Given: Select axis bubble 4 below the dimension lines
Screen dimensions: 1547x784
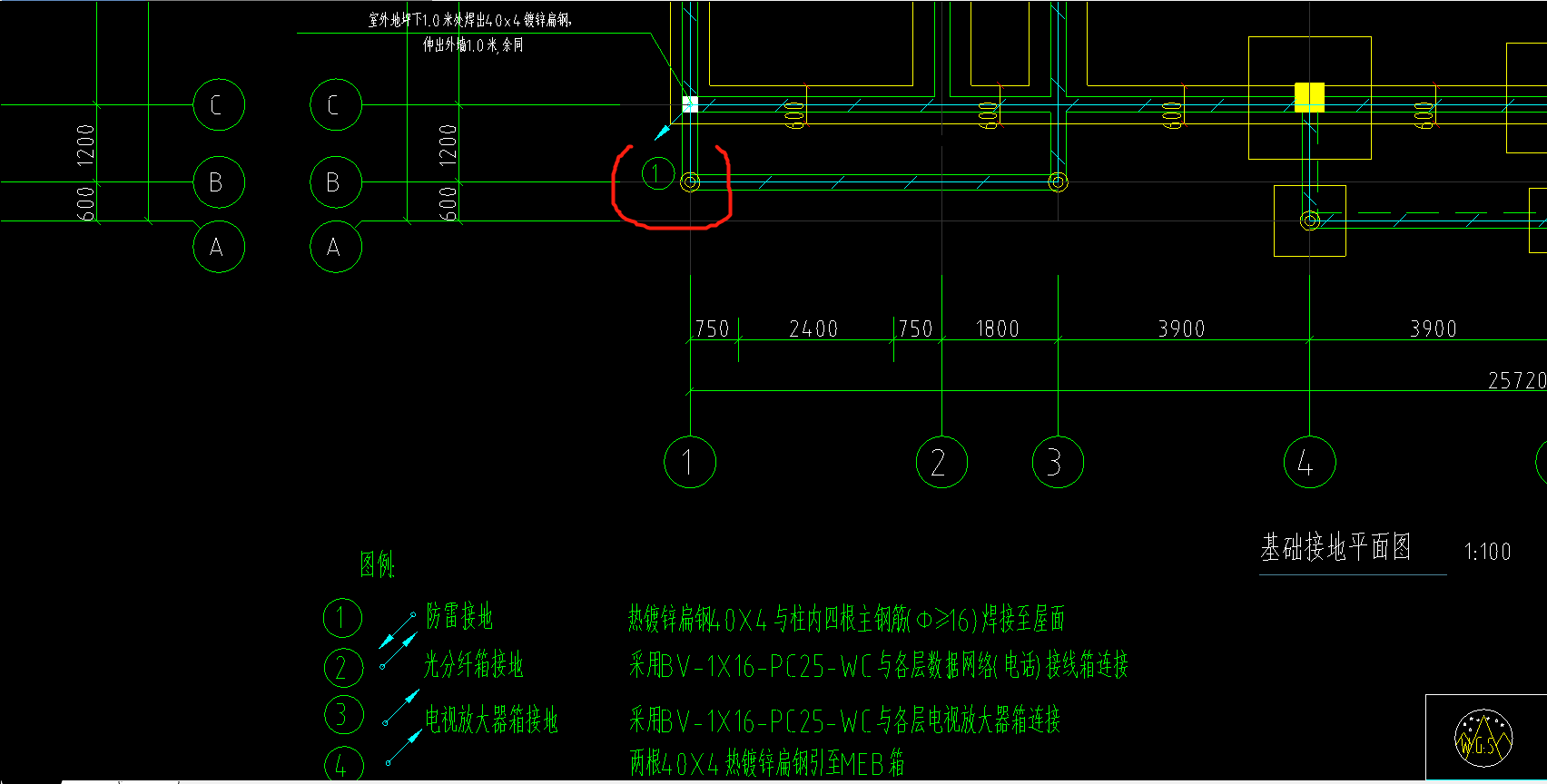Looking at the screenshot, I should click(1309, 462).
